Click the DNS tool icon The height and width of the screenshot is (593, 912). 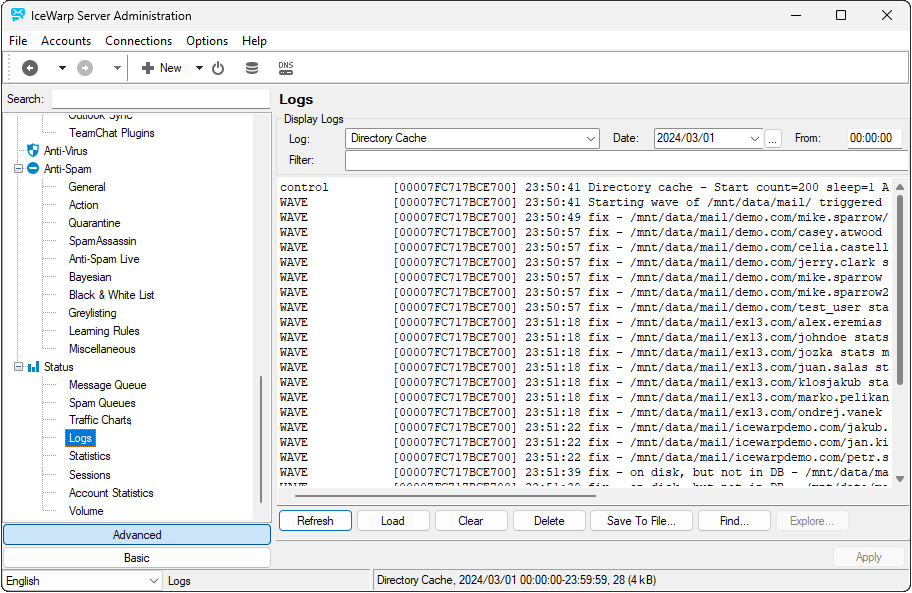286,68
